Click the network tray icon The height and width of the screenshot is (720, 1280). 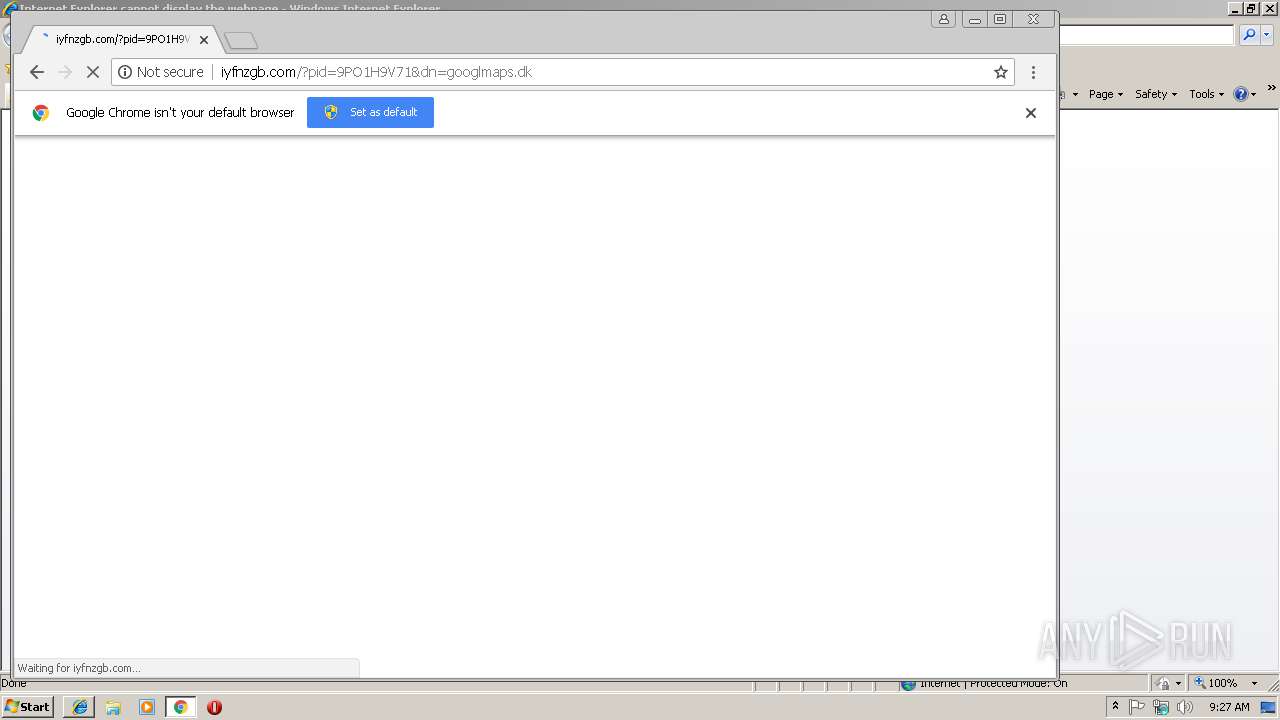[x=1161, y=707]
